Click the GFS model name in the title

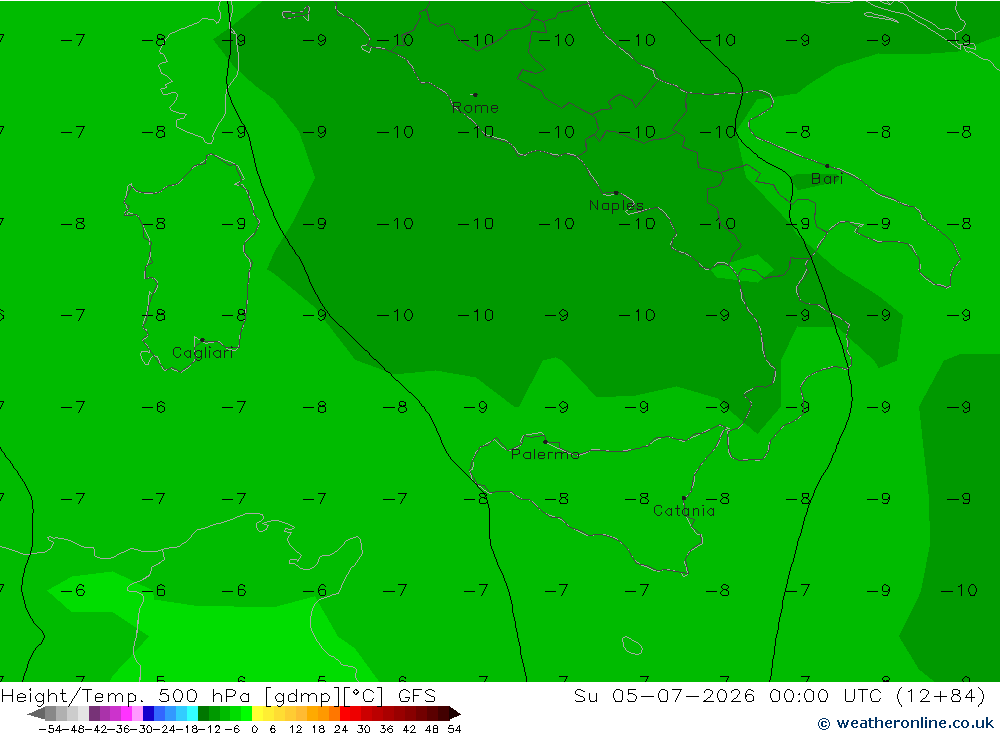416,695
